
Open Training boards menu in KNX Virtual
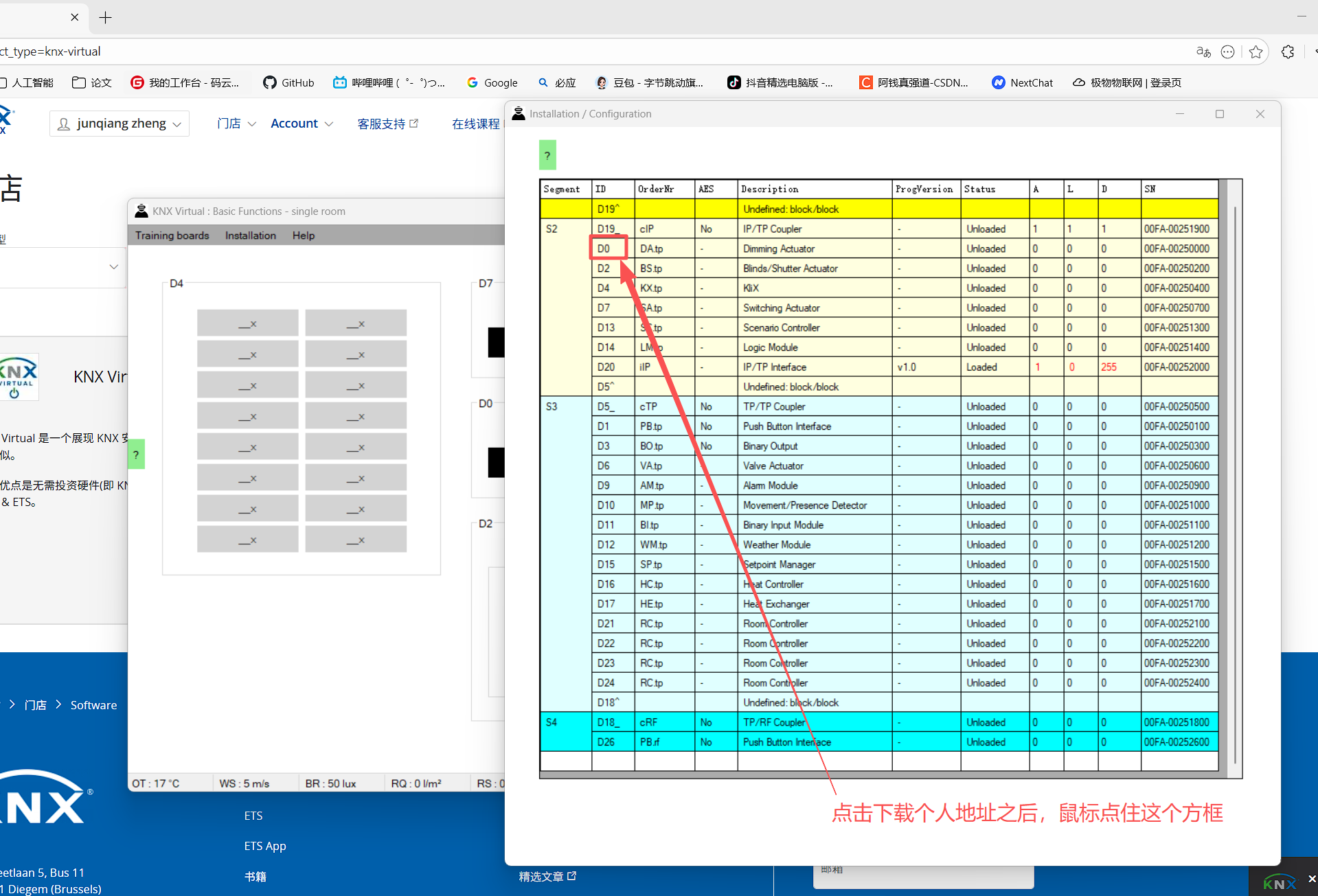pos(172,236)
